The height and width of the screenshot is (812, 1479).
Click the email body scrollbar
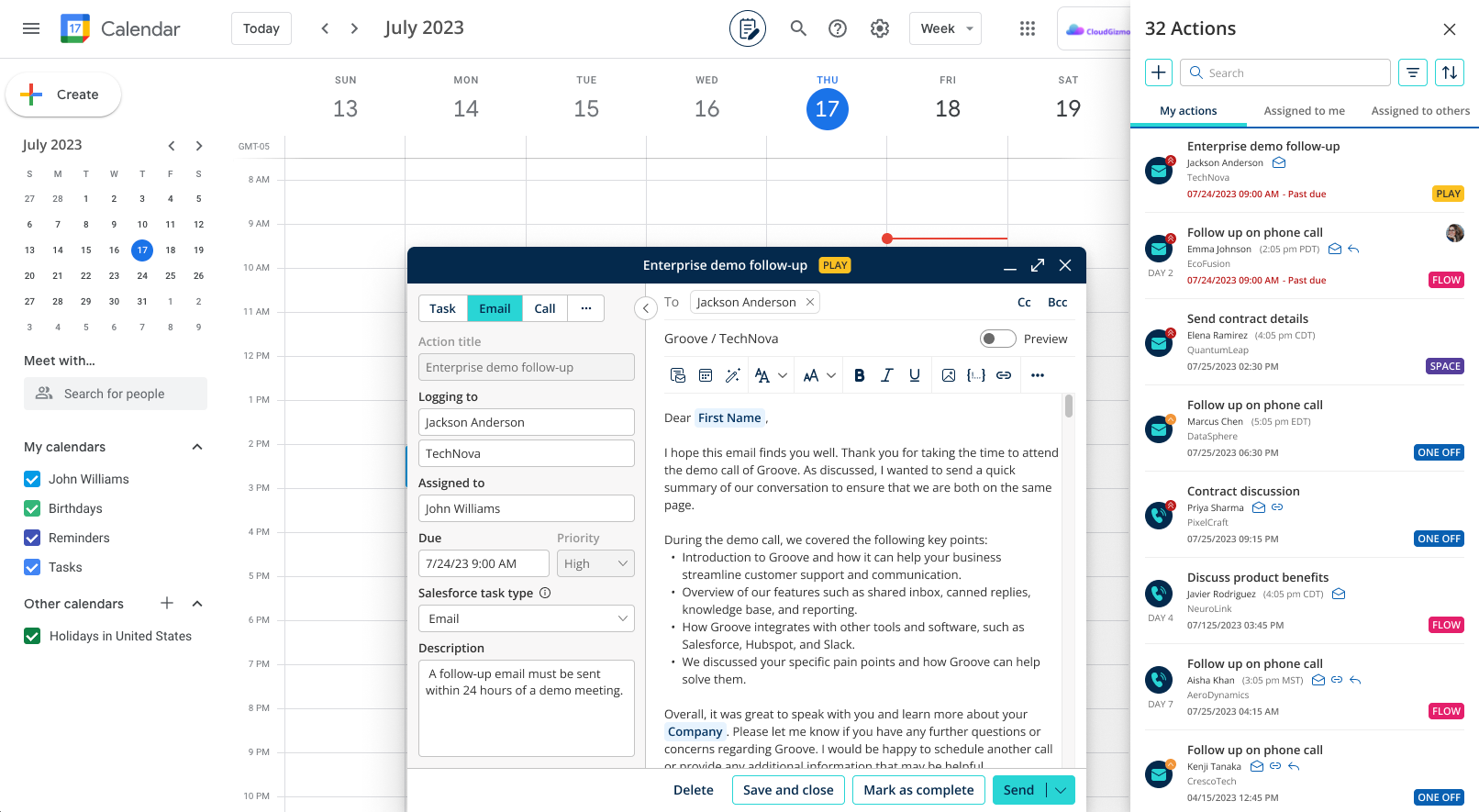[1069, 406]
